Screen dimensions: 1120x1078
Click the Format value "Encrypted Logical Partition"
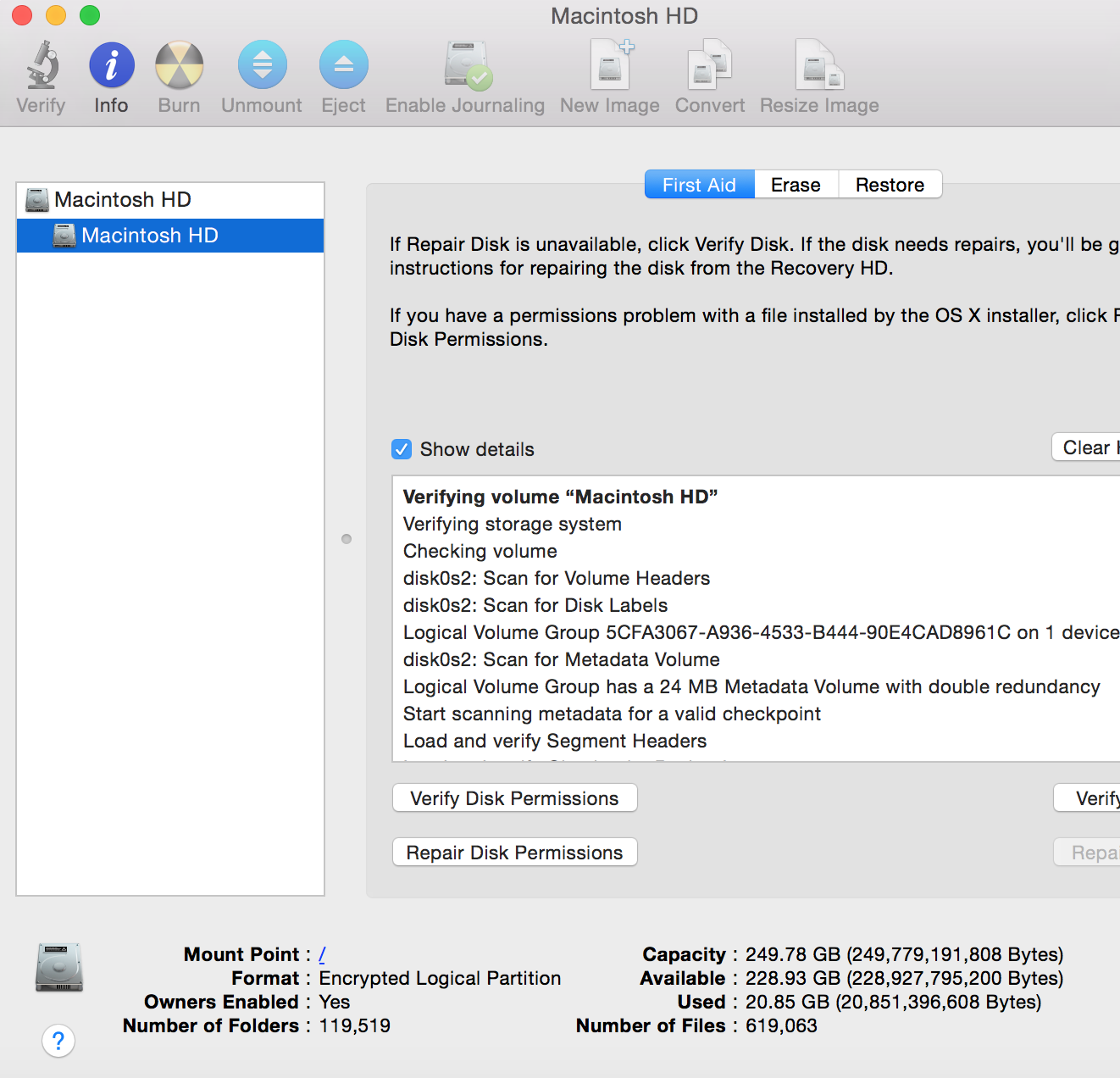coord(440,978)
